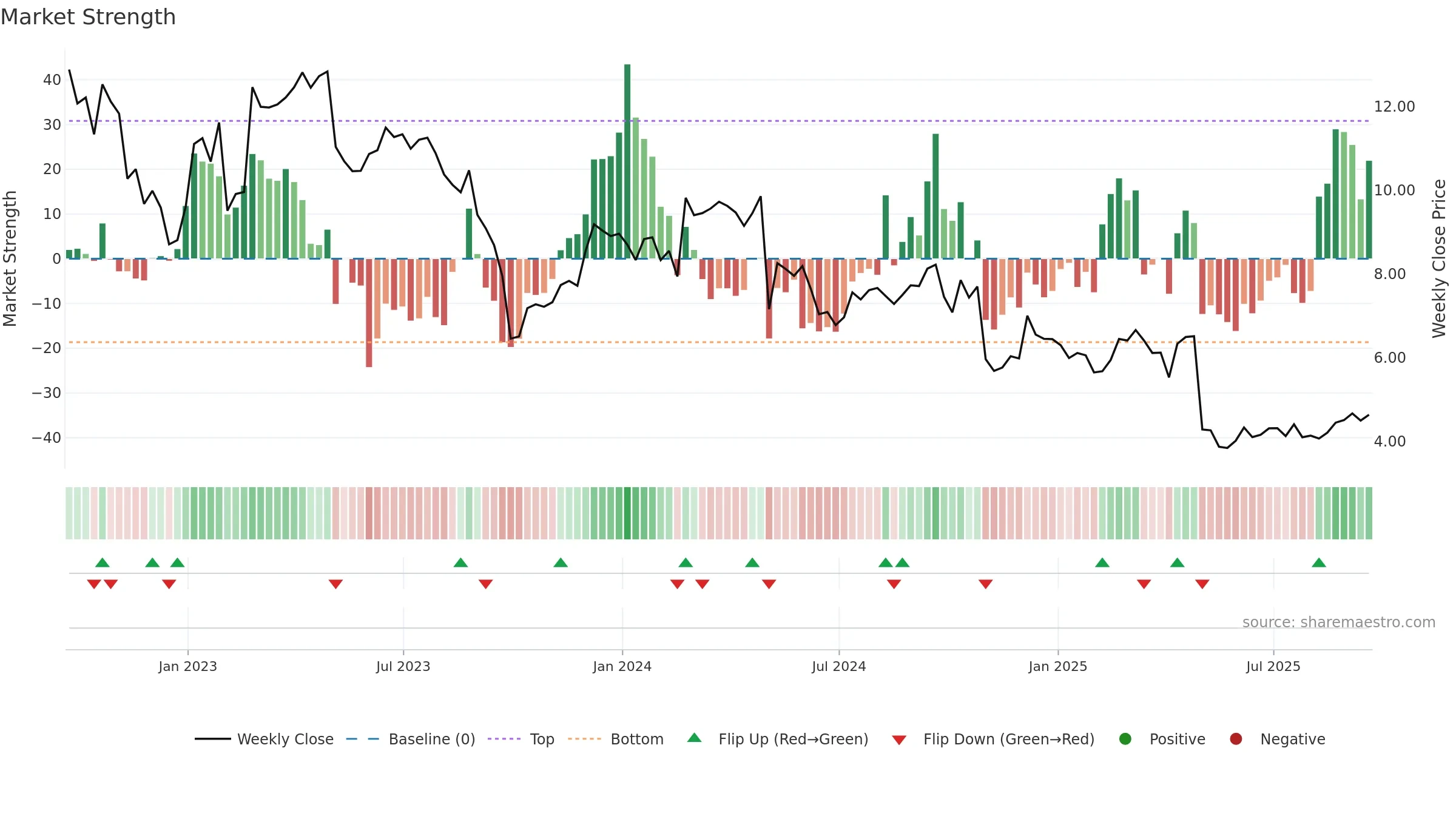
Task: Click the Weekly Close Price axis title
Action: coord(1439,258)
